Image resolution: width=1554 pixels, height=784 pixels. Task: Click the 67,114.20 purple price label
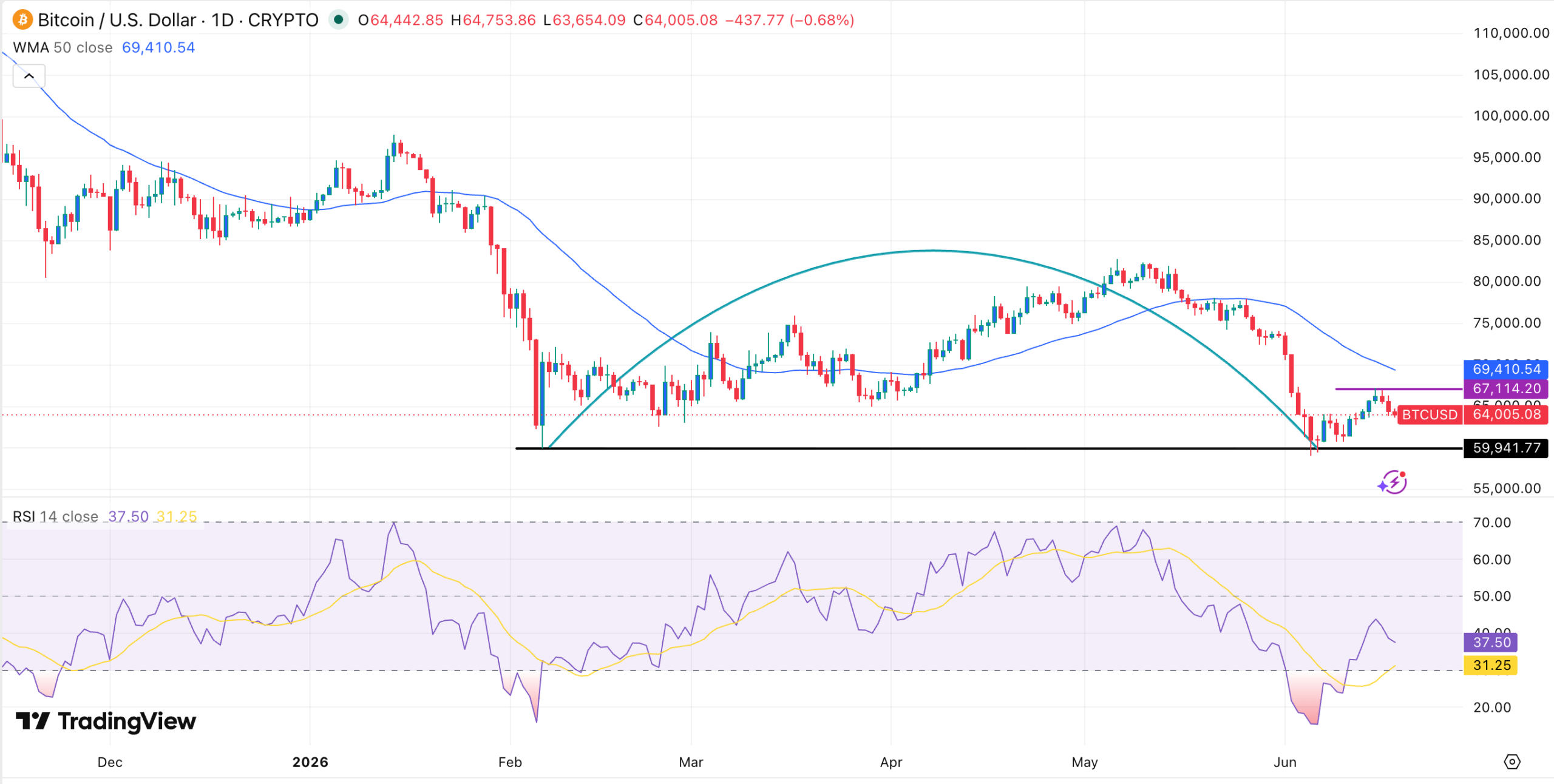(1506, 388)
